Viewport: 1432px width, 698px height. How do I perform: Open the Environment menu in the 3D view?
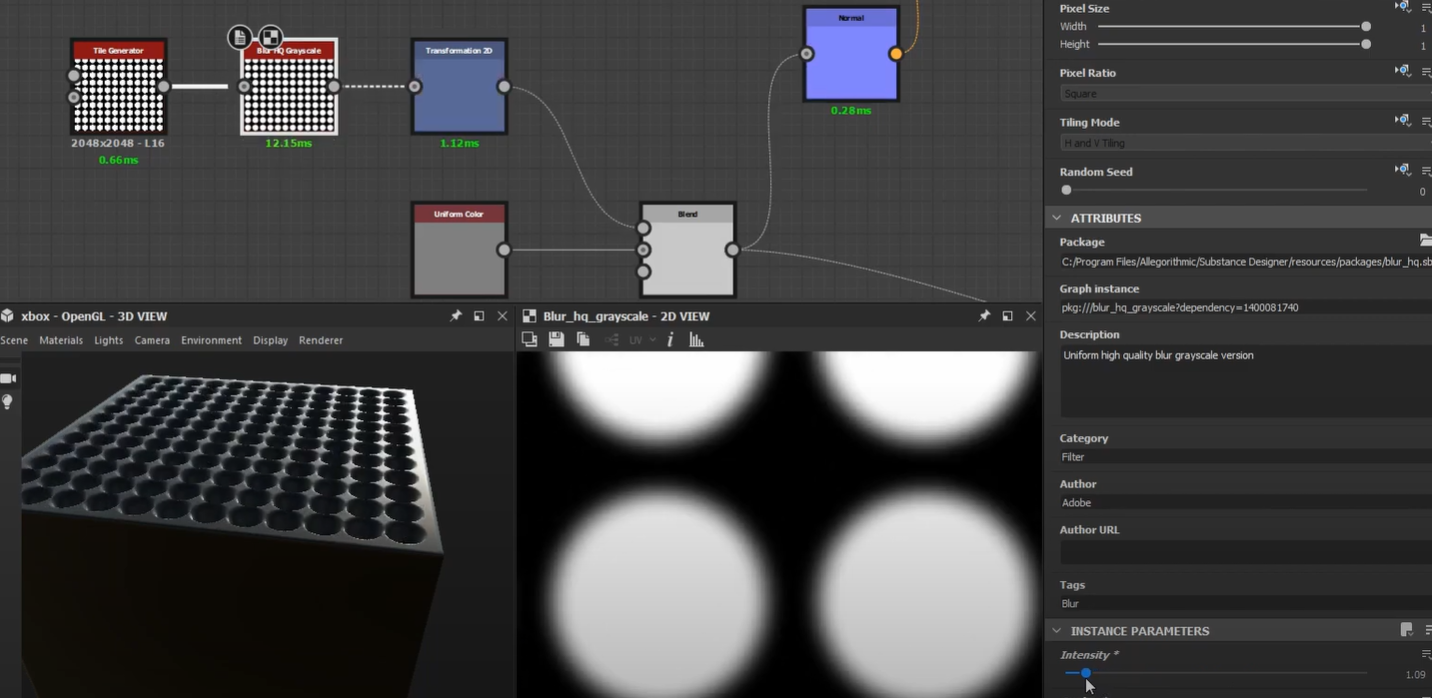click(x=211, y=340)
